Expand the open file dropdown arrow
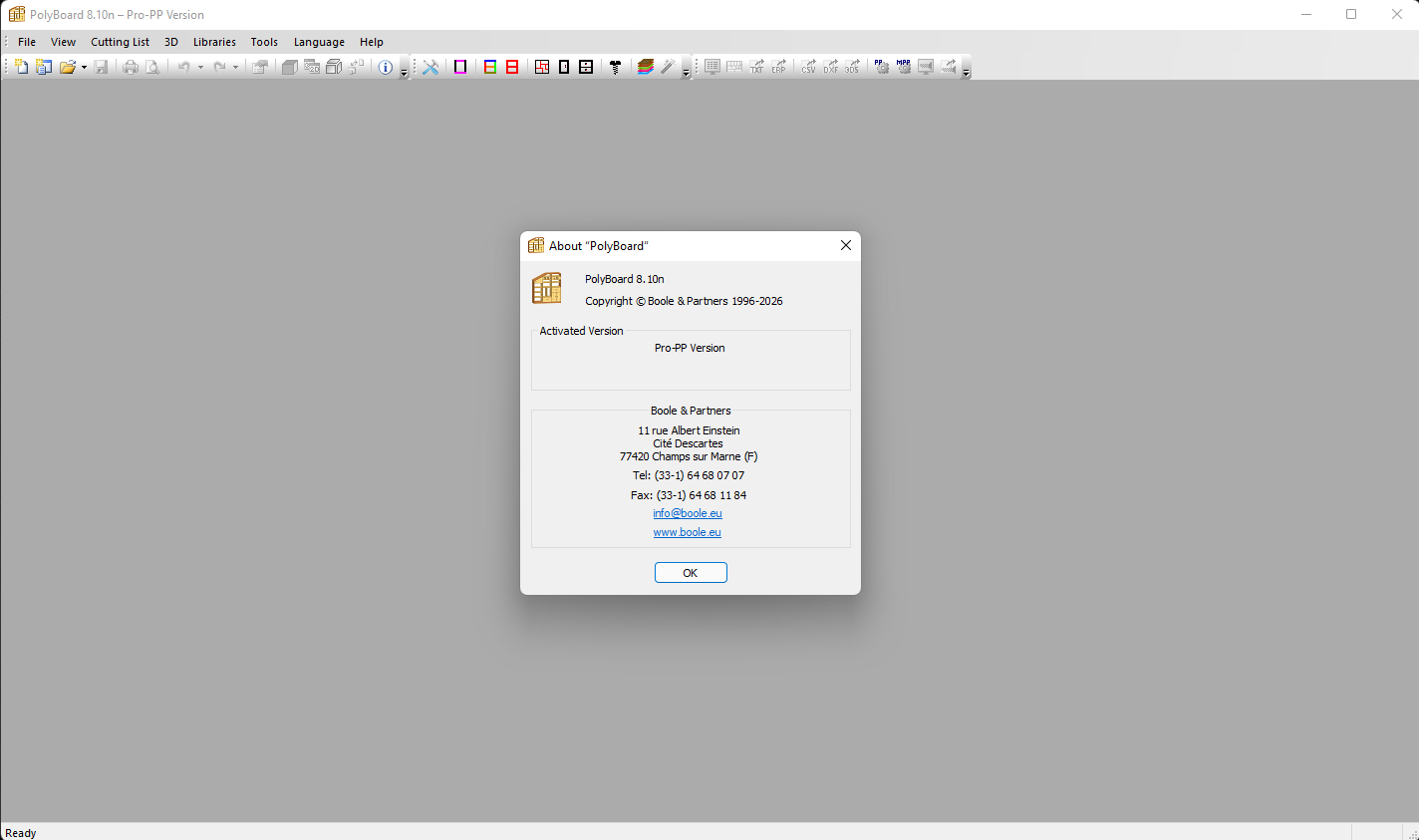This screenshot has width=1419, height=840. click(x=84, y=67)
